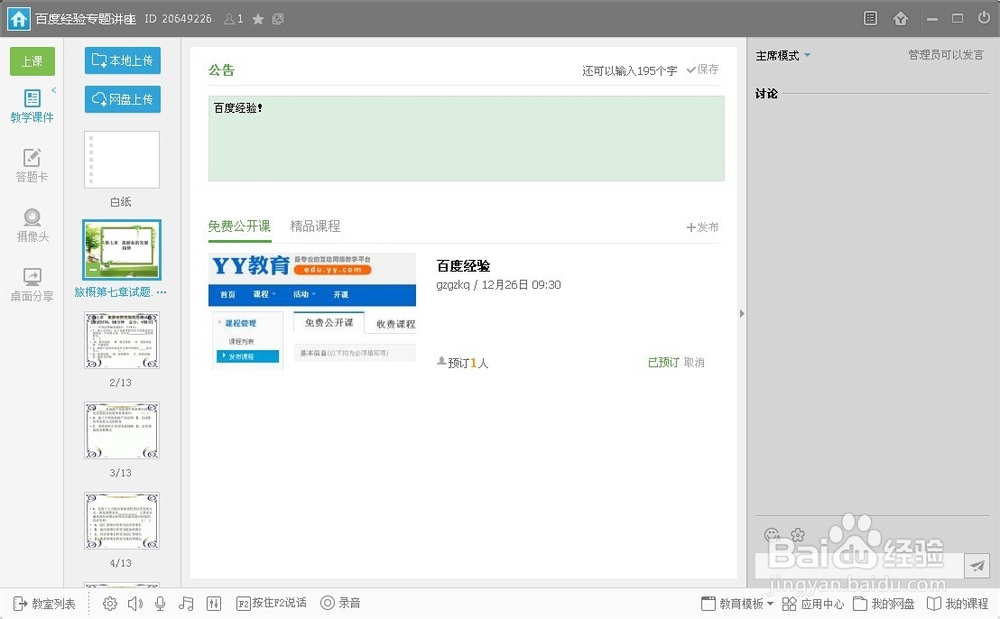Click 取消 to cancel reservation
The height and width of the screenshot is (619, 1000).
[694, 362]
